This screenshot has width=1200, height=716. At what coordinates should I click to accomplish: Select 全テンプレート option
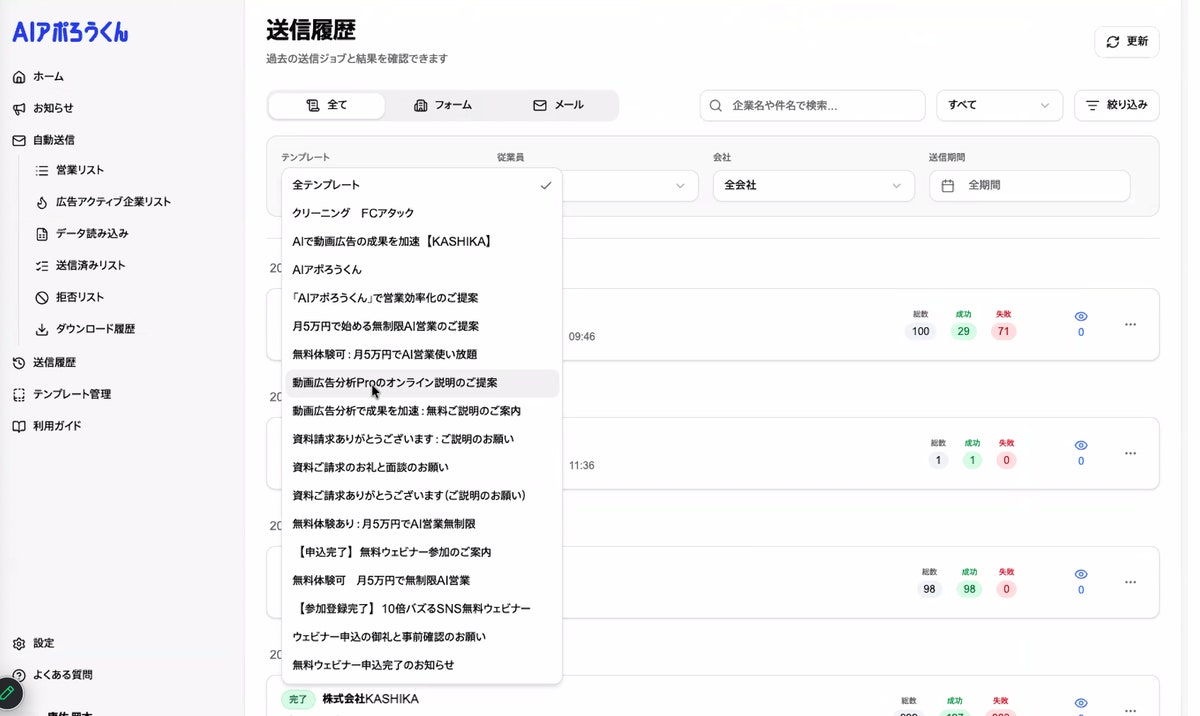point(421,185)
